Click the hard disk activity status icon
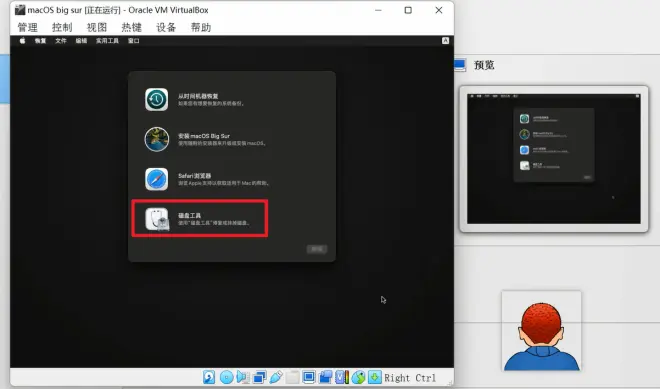The width and height of the screenshot is (660, 389). tap(209, 377)
